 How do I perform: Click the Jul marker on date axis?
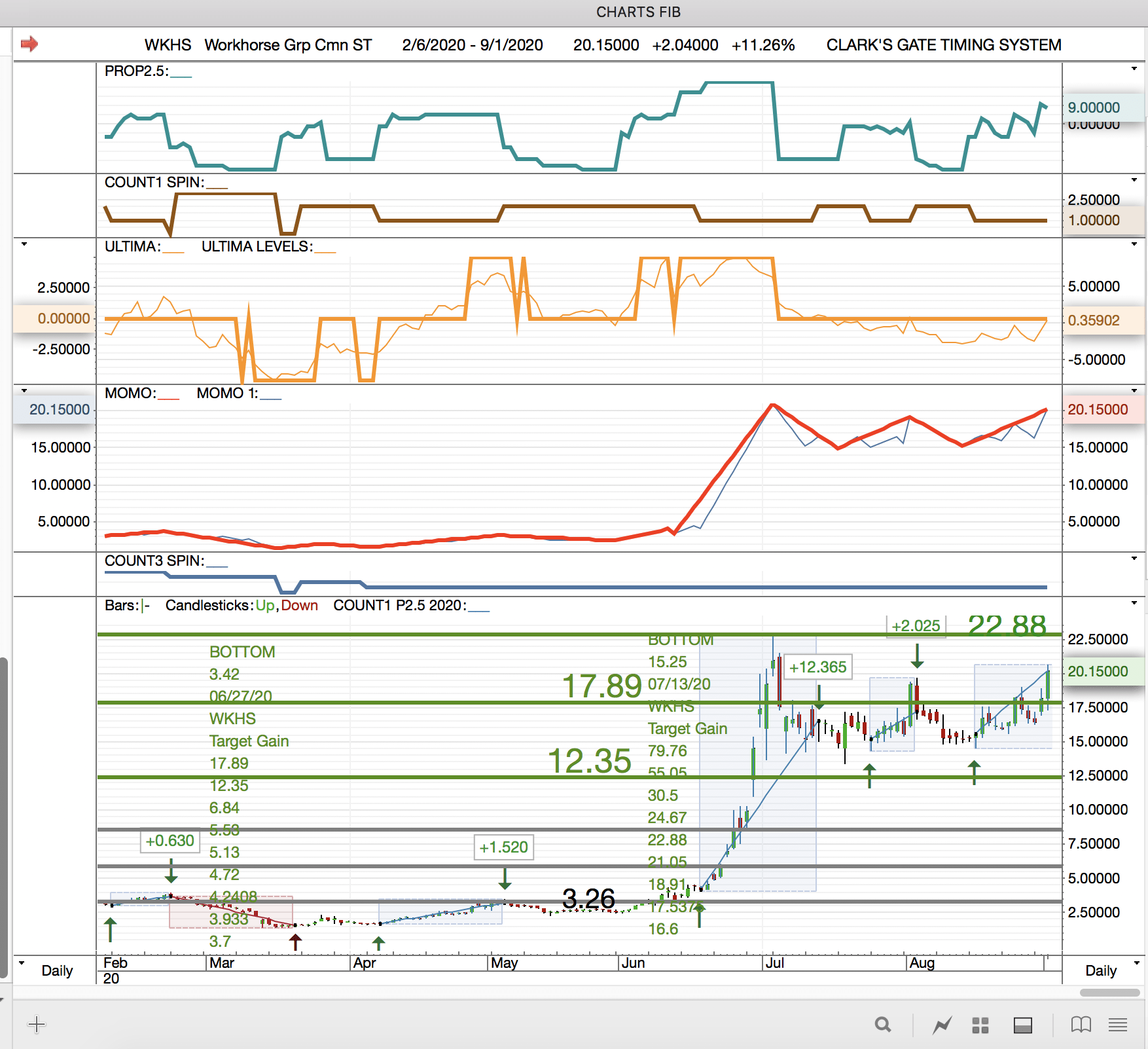(774, 963)
